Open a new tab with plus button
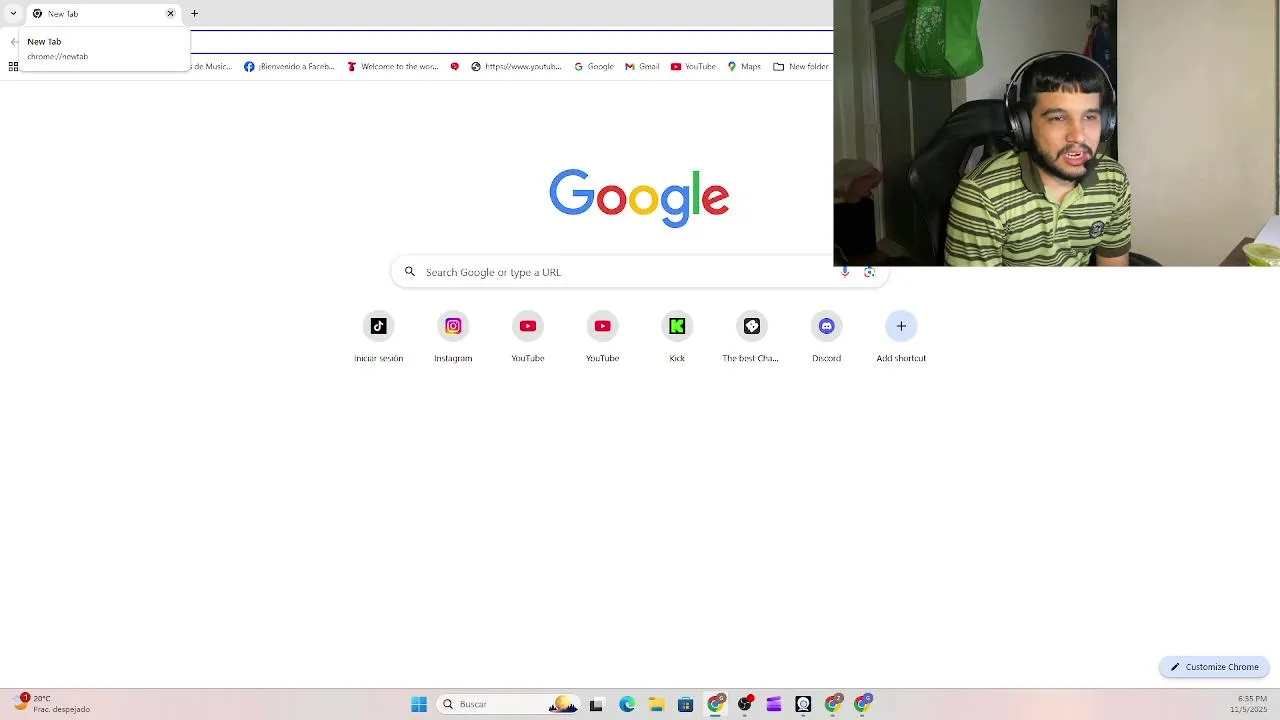 194,13
